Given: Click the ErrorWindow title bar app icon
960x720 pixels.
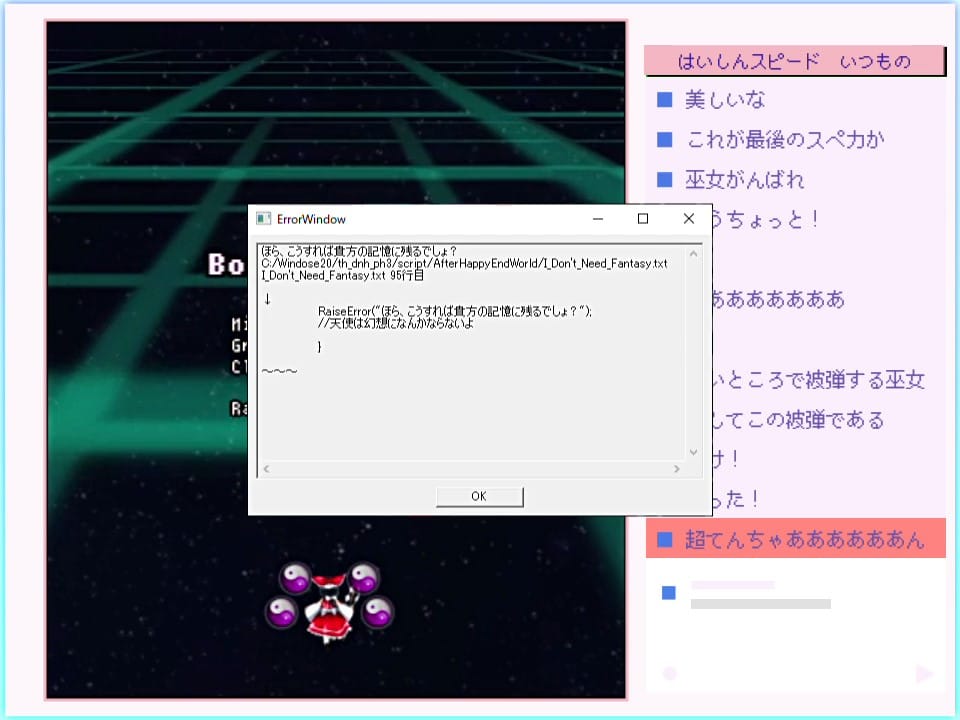Looking at the screenshot, I should pyautogui.click(x=264, y=219).
